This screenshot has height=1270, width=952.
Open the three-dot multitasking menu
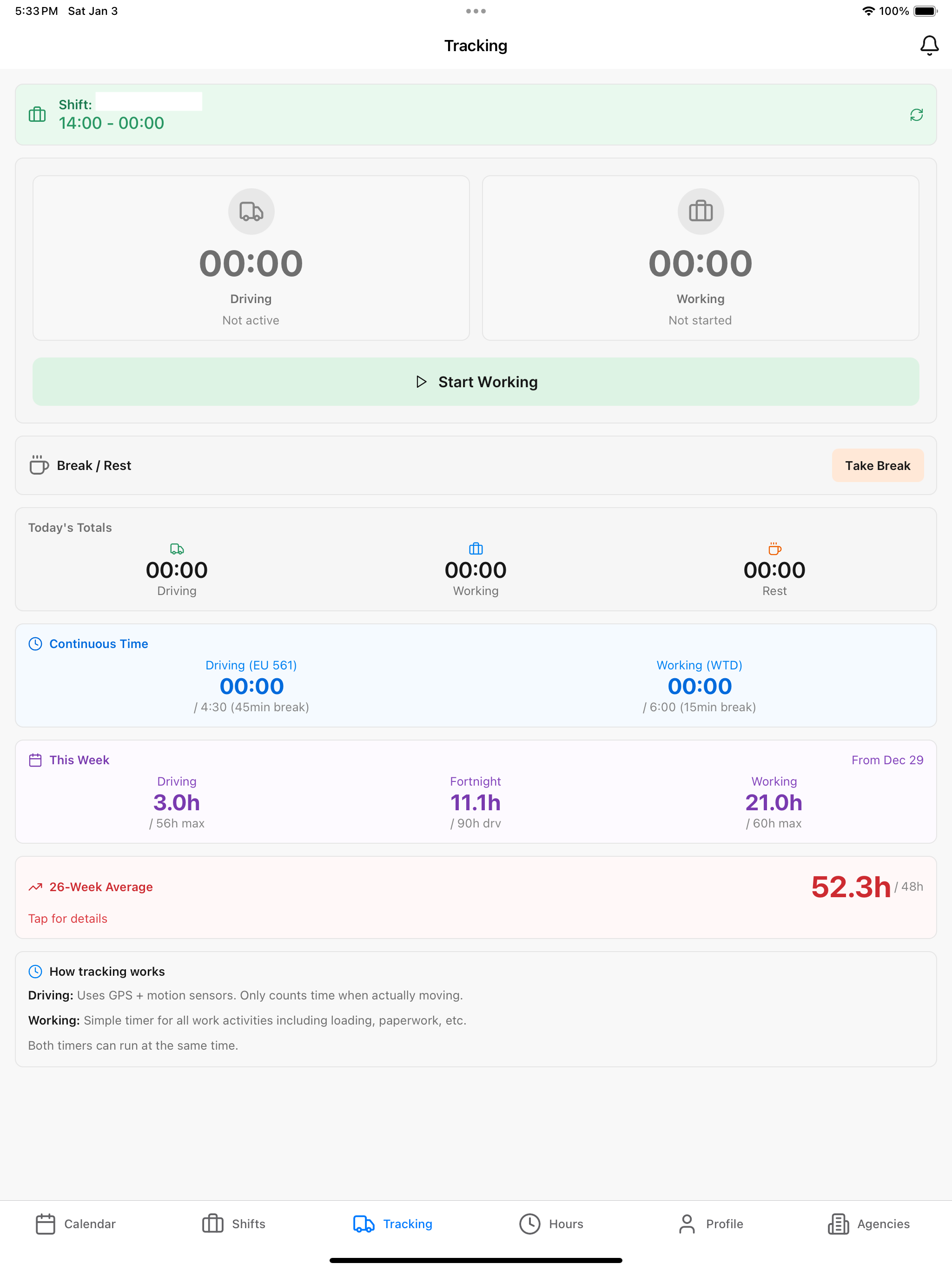pyautogui.click(x=476, y=11)
